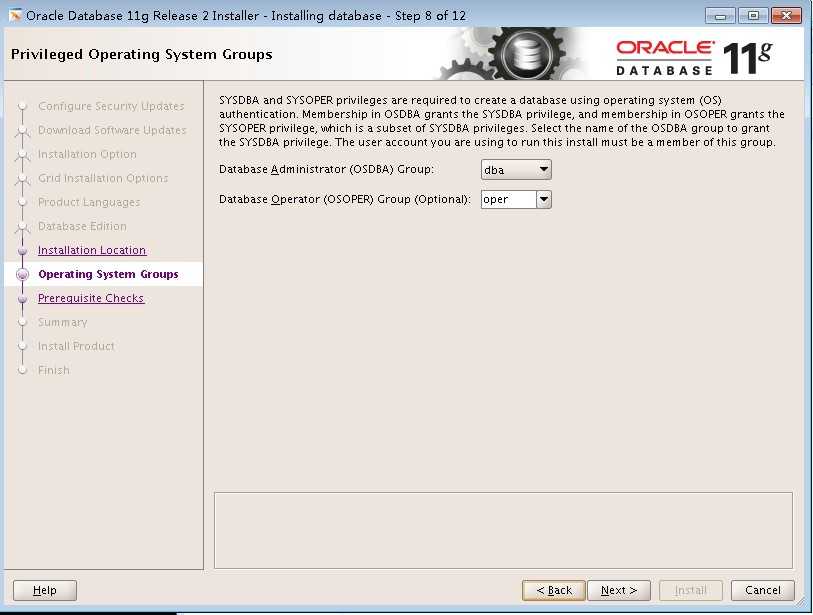Click the Install Product step

click(76, 346)
